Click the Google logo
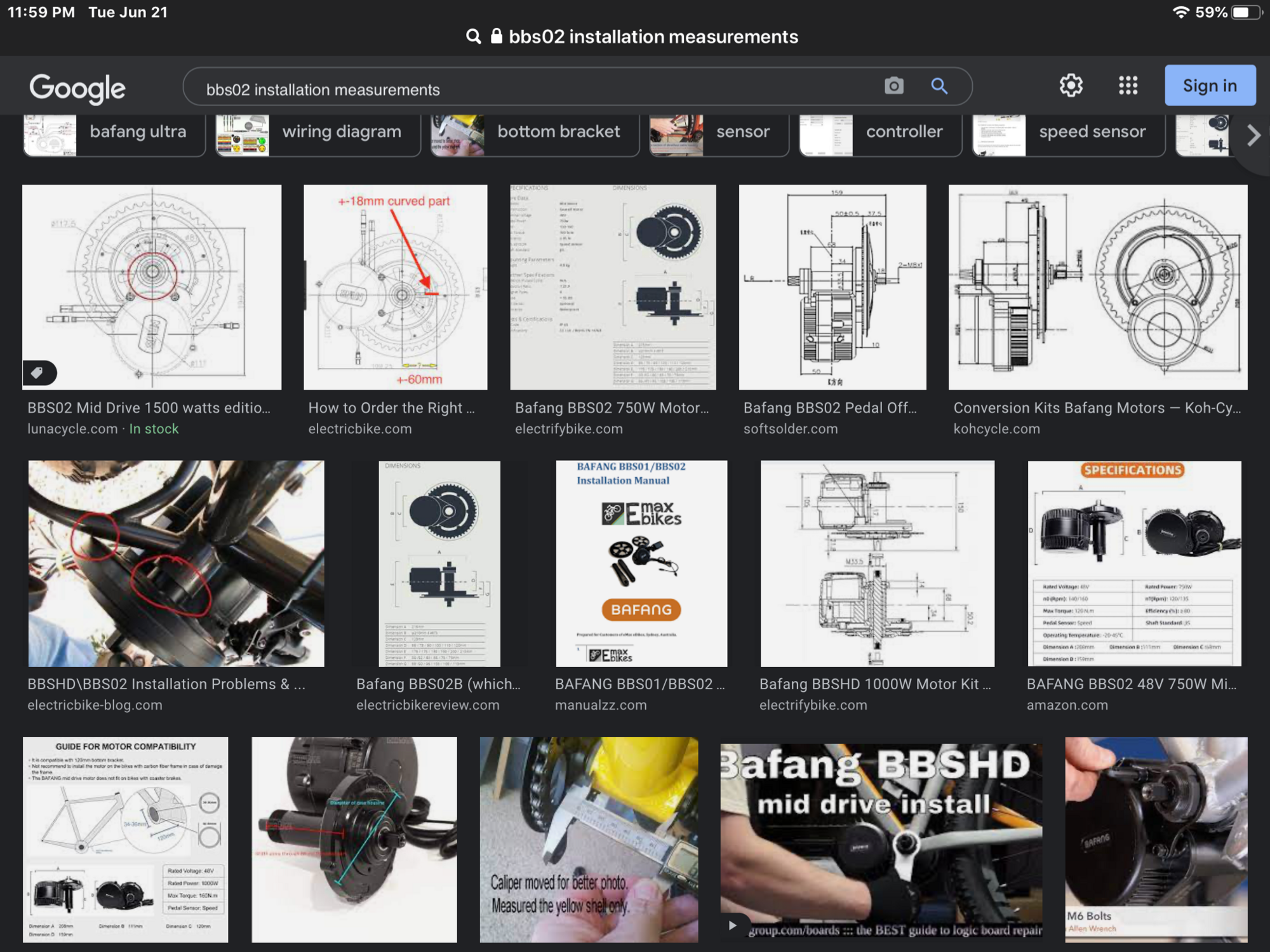 (x=77, y=88)
